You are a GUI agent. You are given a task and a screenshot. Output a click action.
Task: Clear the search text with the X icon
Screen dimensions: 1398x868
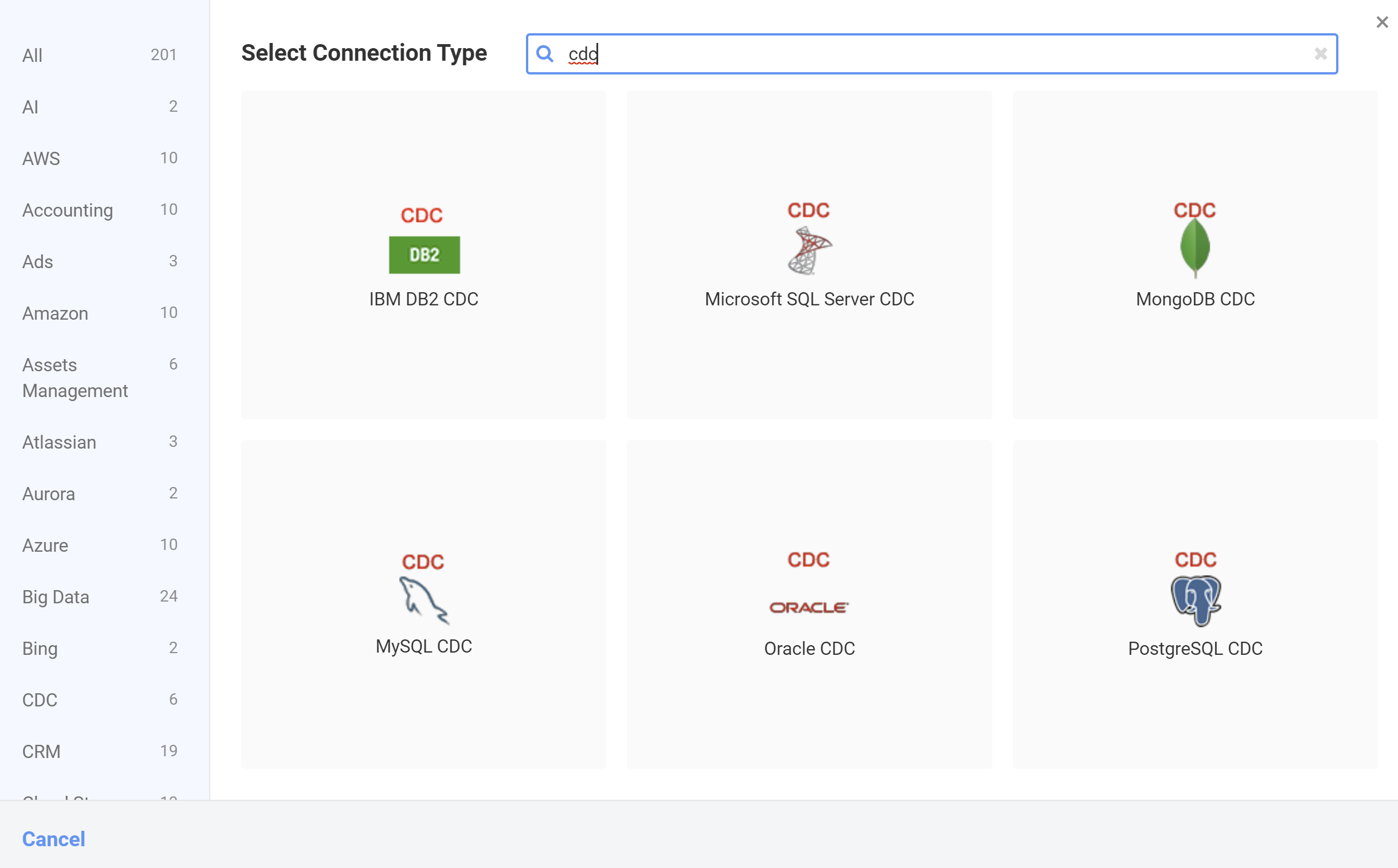point(1320,54)
